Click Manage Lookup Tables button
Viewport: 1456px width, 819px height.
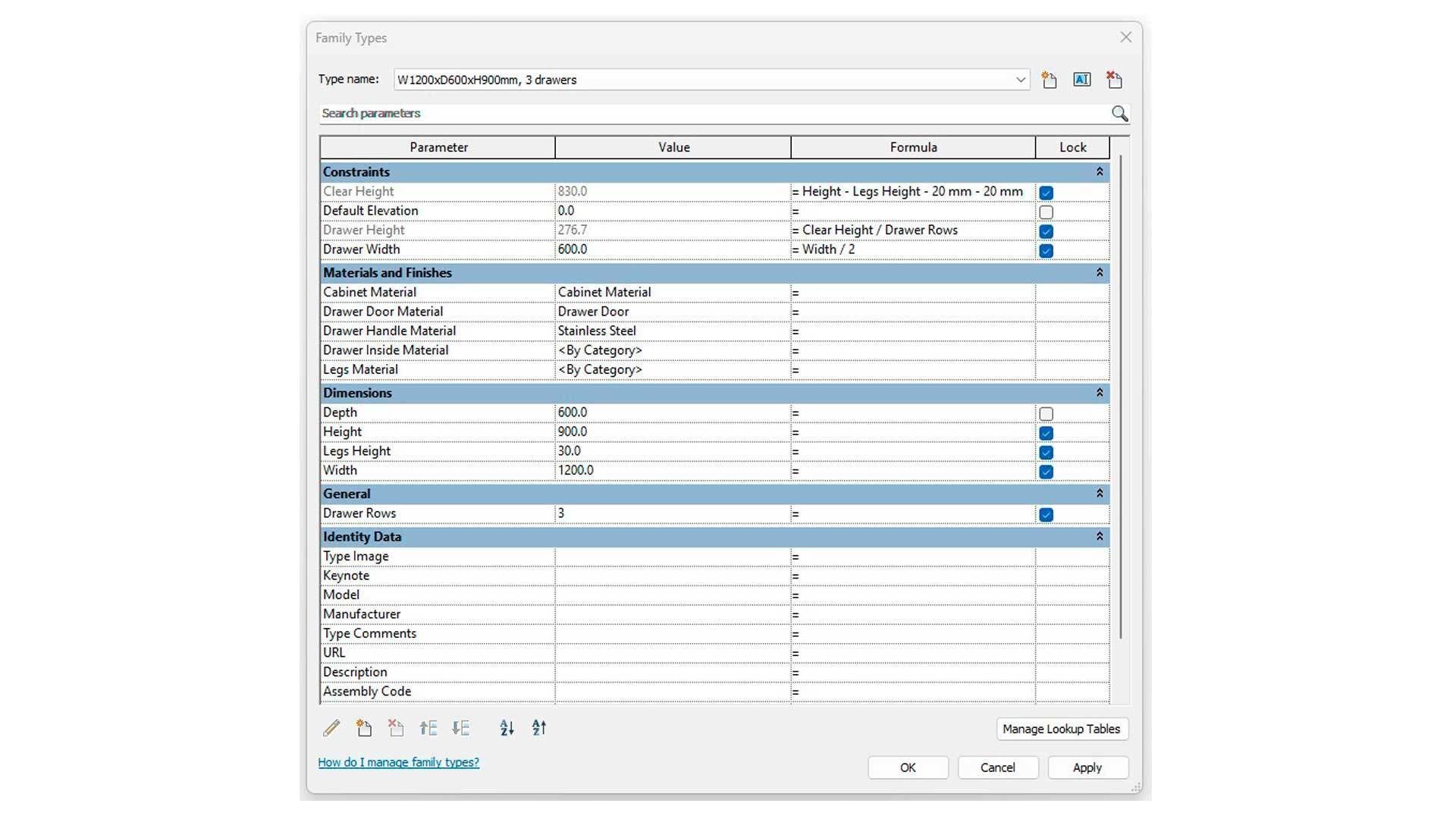coord(1061,729)
